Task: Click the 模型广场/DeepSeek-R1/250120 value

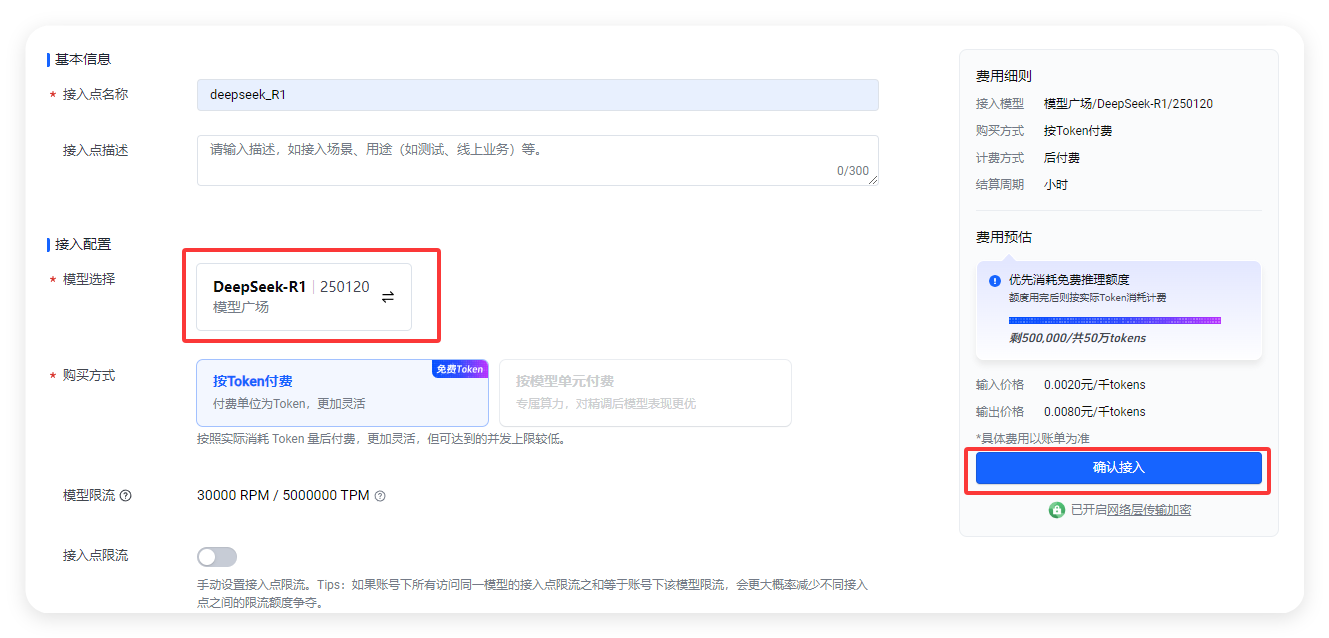Action: pos(1128,104)
